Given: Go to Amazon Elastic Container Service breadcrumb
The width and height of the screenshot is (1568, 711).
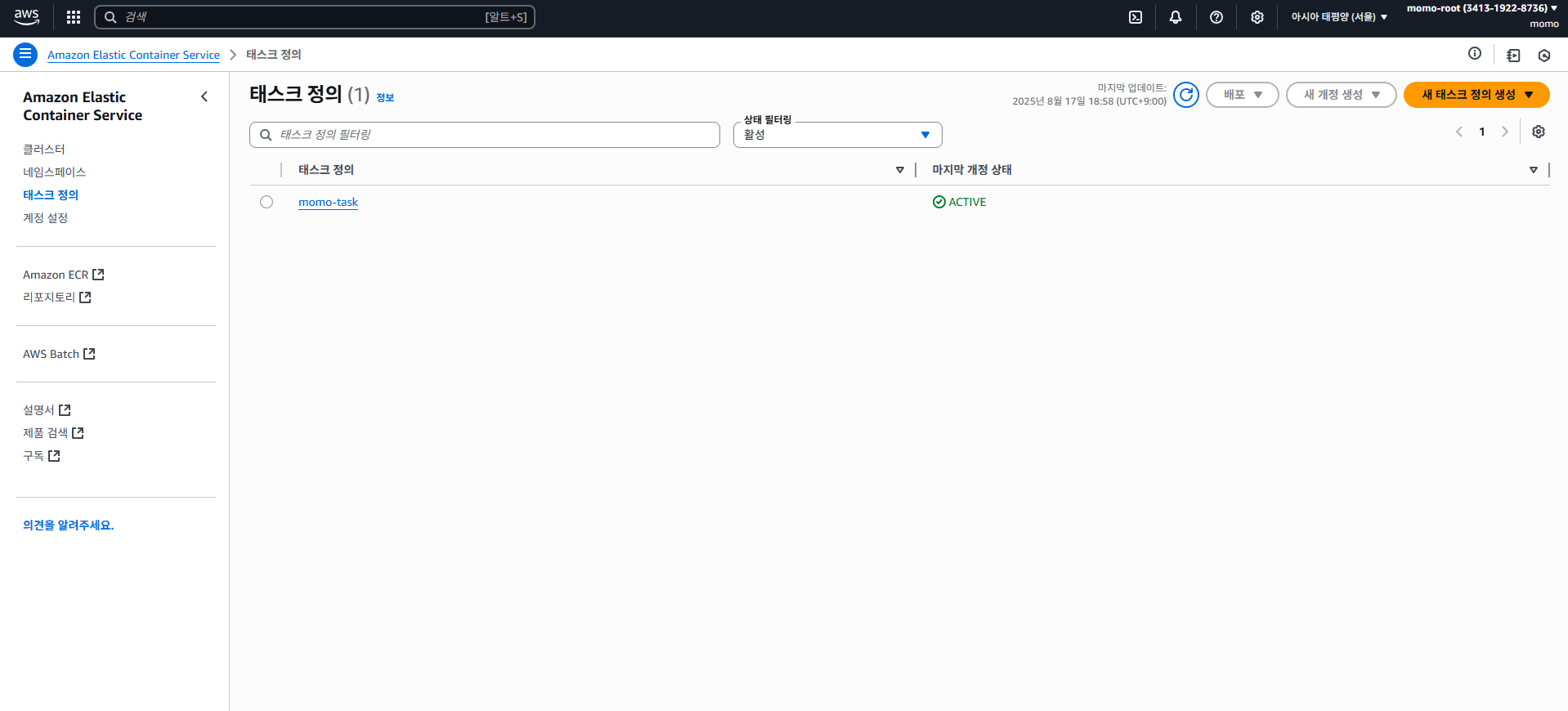Looking at the screenshot, I should tap(133, 55).
